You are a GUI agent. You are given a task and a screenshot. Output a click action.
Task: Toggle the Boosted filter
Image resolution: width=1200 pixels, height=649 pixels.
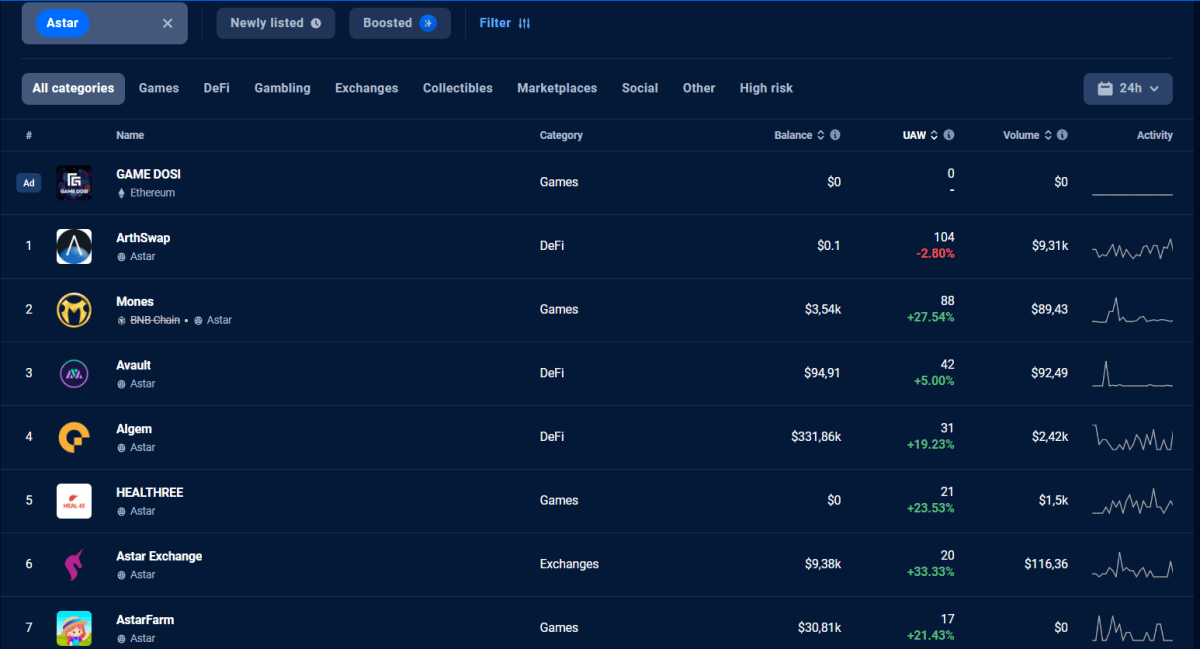(x=400, y=23)
